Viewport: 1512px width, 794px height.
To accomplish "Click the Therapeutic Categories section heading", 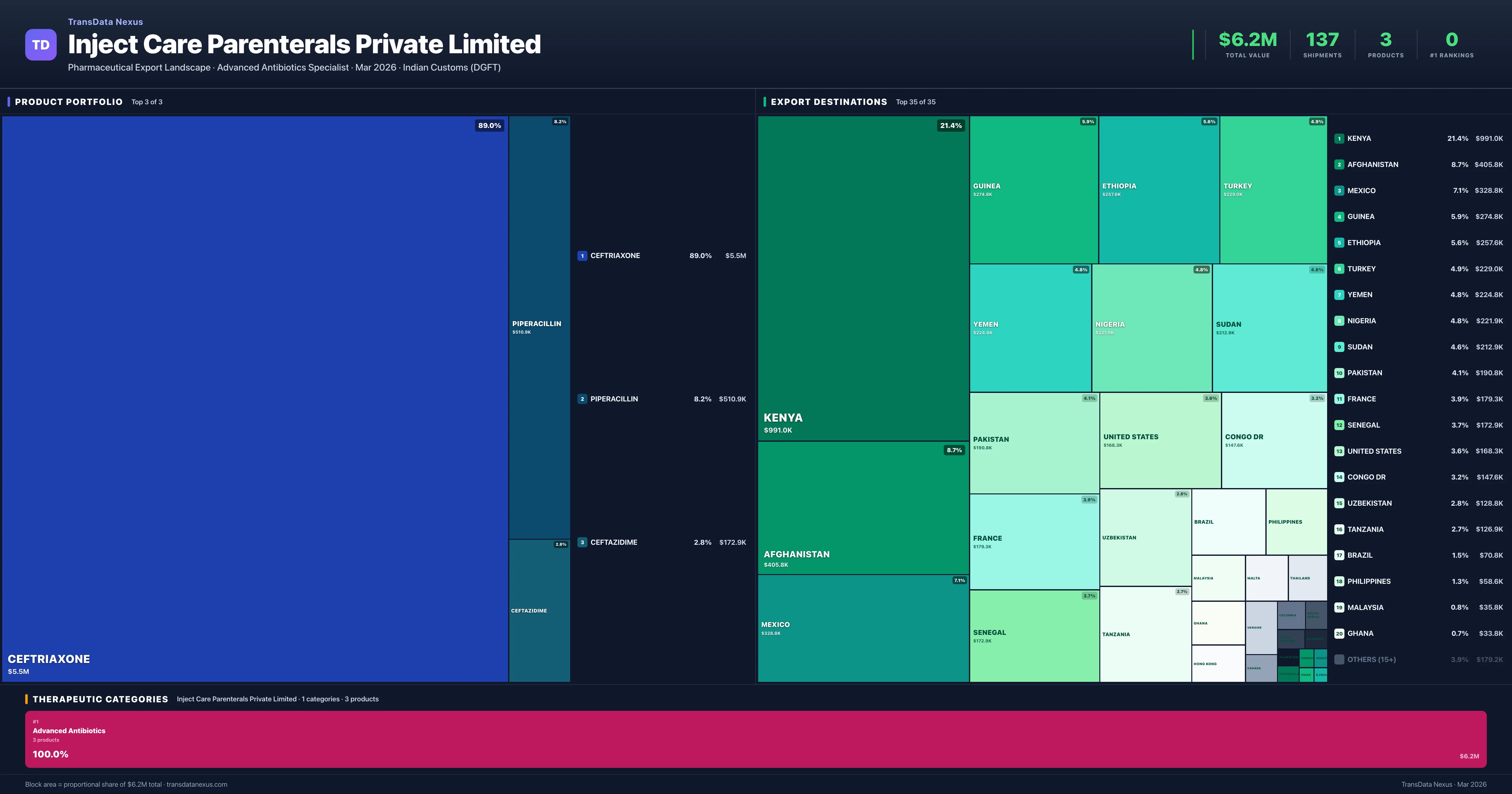I will pyautogui.click(x=100, y=699).
